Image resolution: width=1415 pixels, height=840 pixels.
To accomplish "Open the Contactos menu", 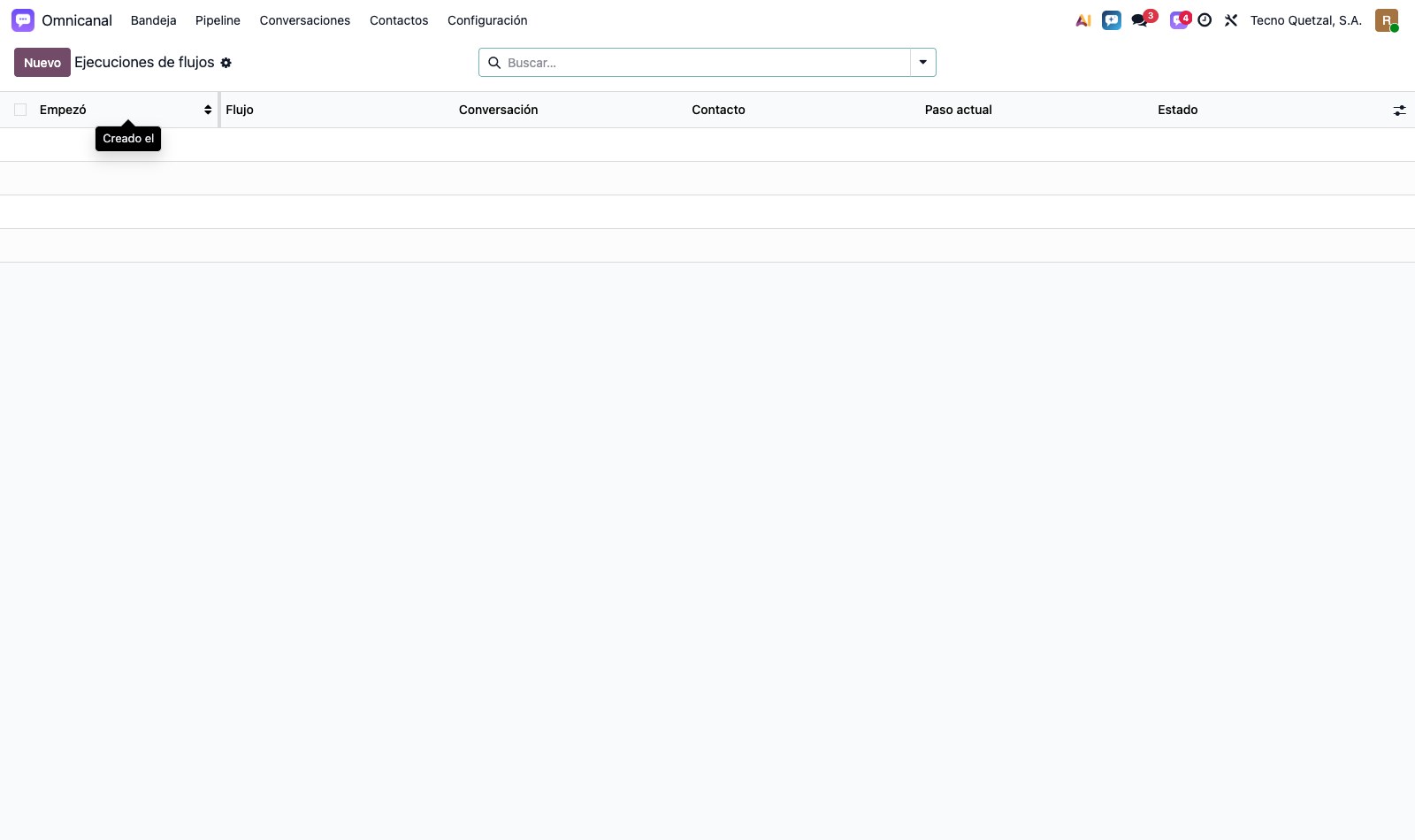I will pos(399,20).
